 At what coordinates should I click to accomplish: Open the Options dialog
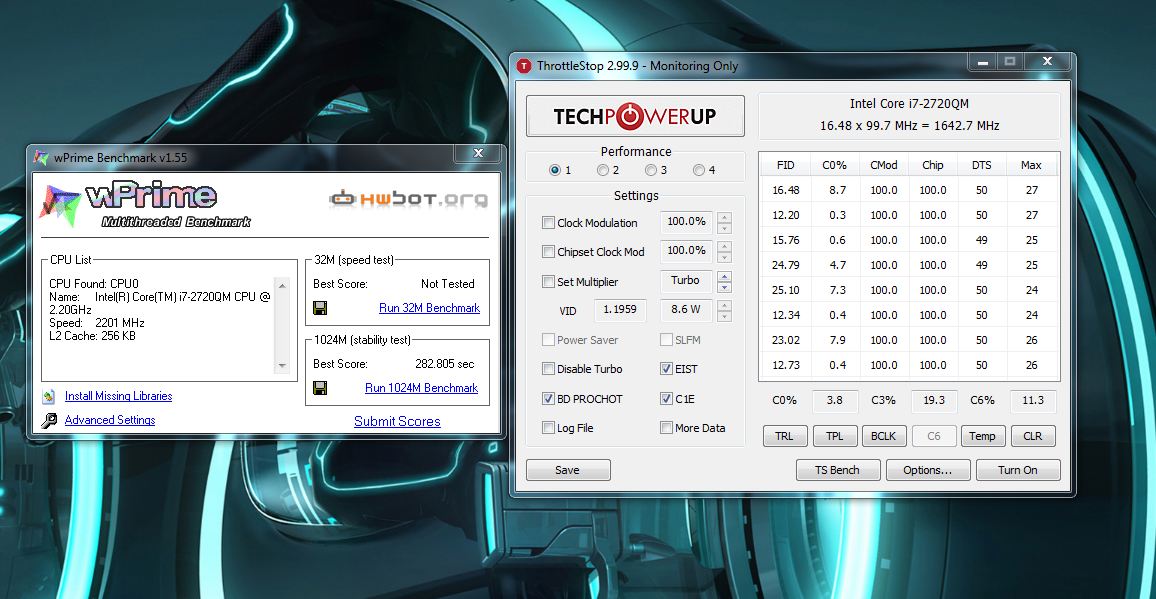coord(927,470)
